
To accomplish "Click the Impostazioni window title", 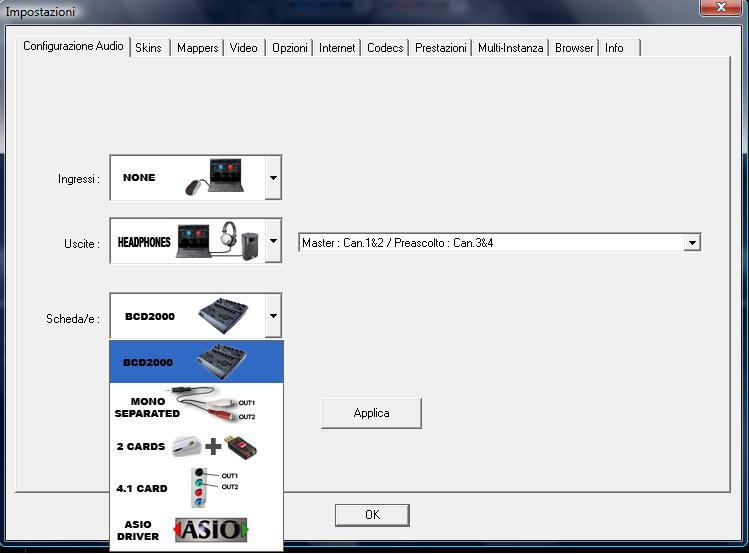I will pyautogui.click(x=40, y=11).
